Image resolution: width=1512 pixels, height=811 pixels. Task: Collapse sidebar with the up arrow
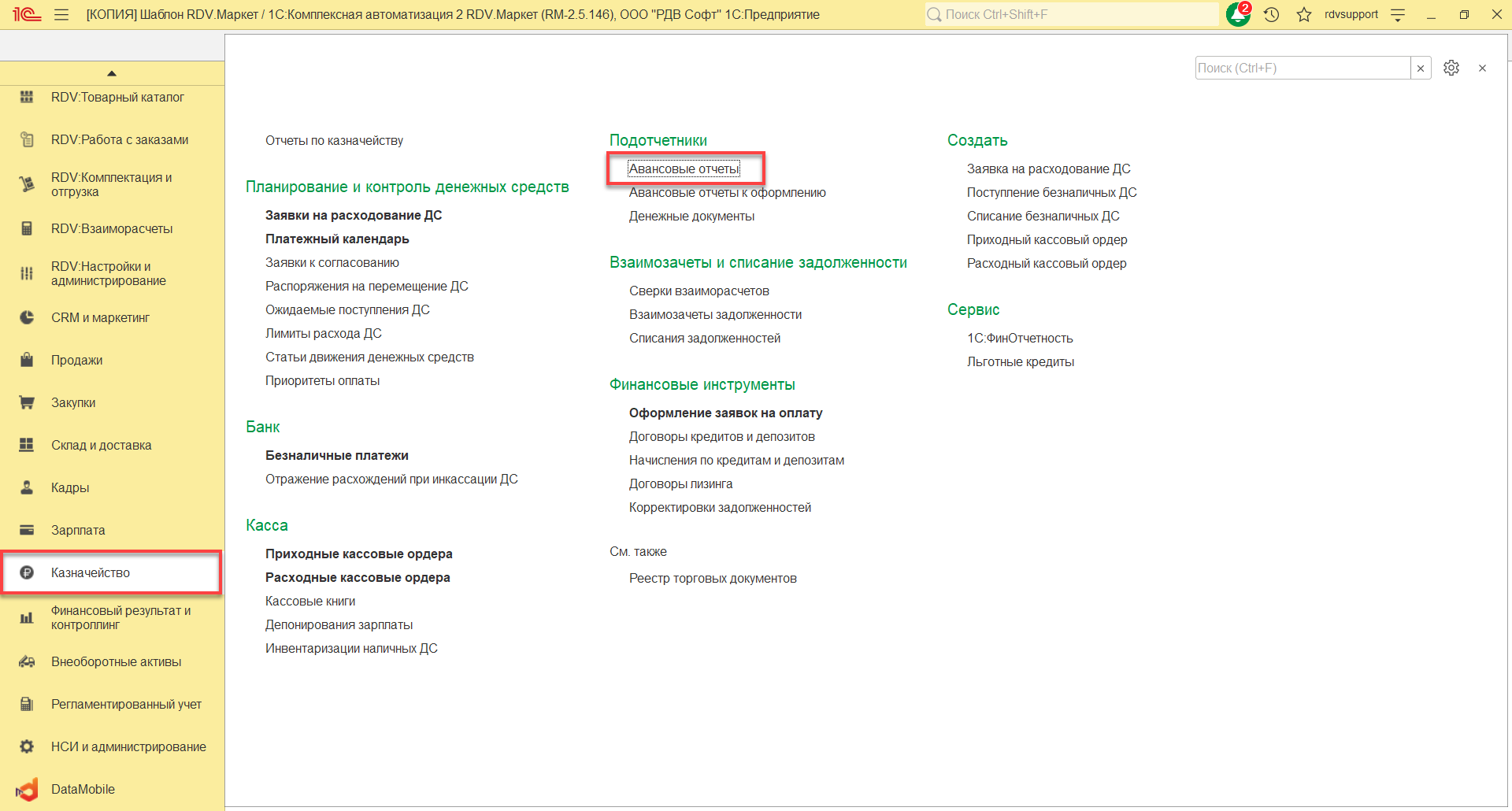[112, 73]
